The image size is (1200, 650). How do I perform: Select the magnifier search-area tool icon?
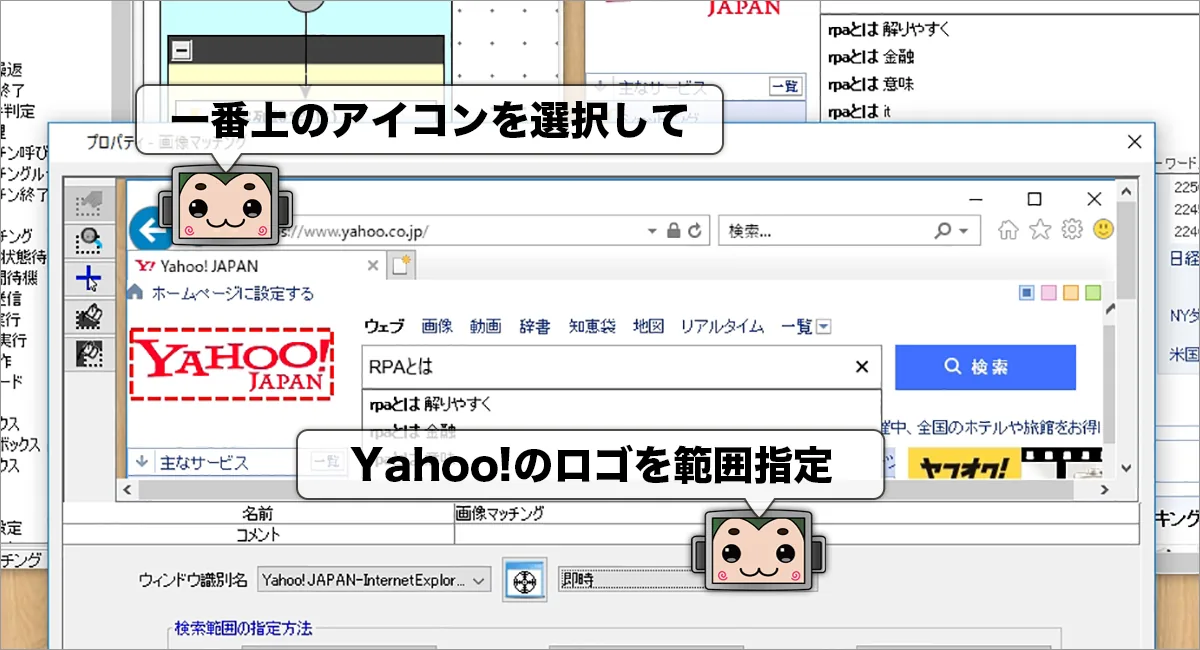point(90,240)
